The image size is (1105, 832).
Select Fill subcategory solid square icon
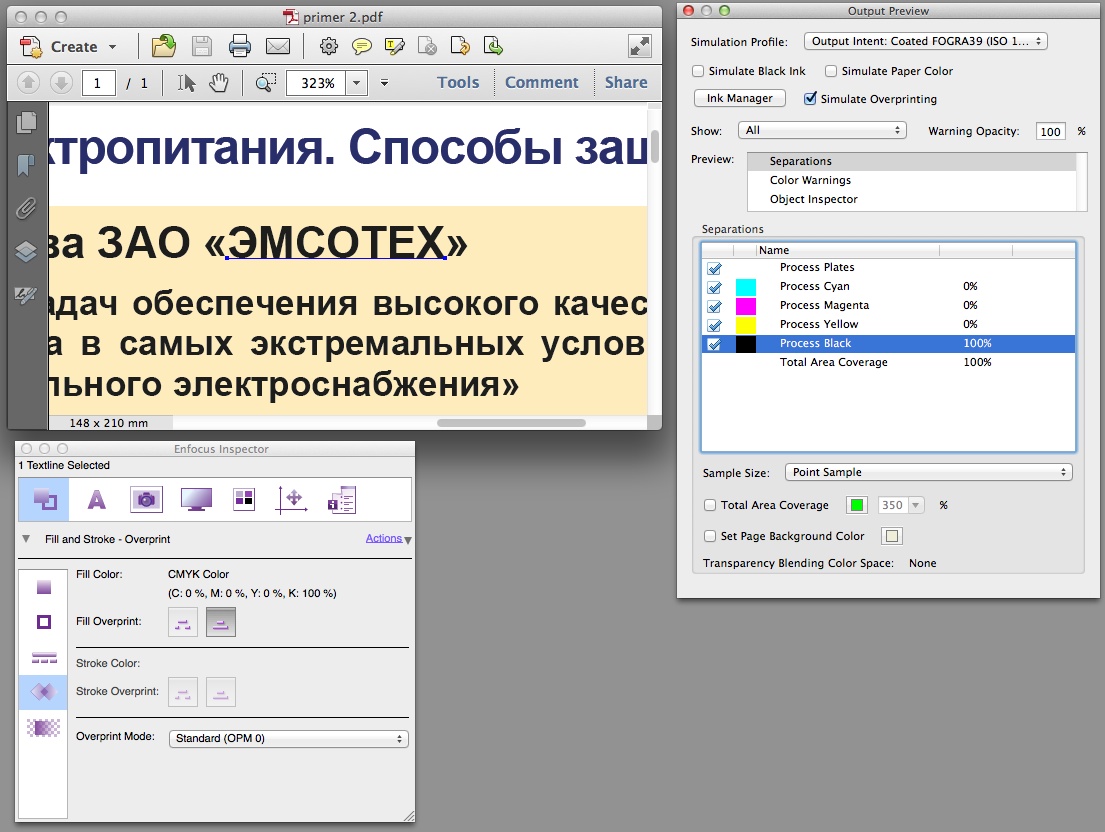click(44, 587)
